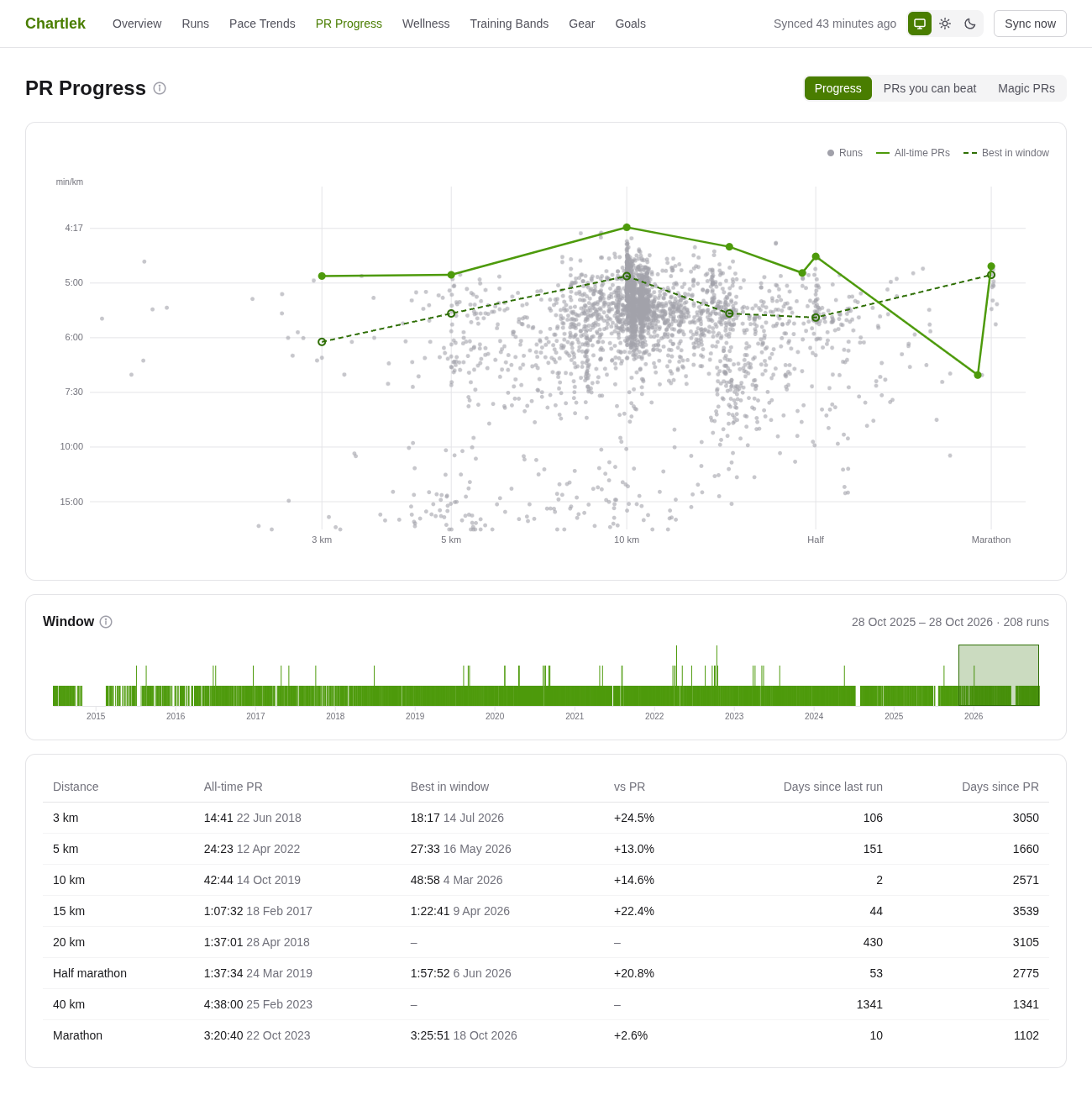Open Pace Trends in the navigation
The height and width of the screenshot is (1095, 1092).
point(262,24)
